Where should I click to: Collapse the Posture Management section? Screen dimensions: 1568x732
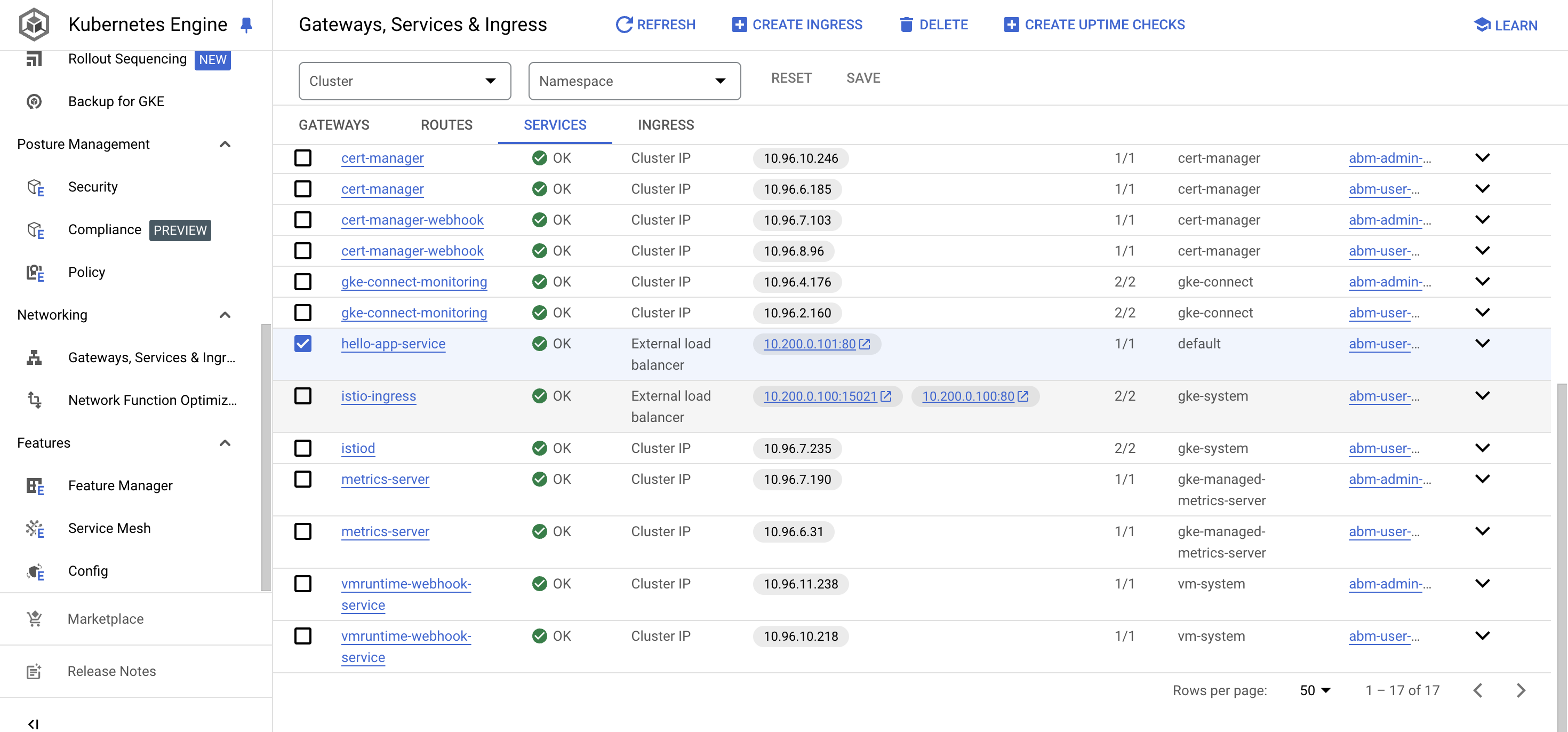[225, 145]
